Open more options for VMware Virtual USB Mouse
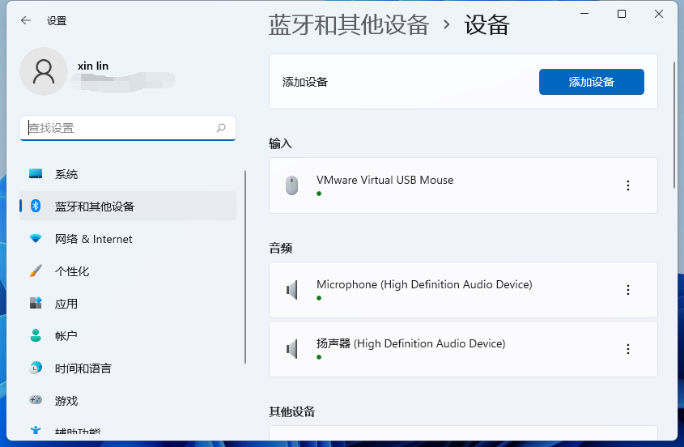Viewport: 684px width, 447px height. (628, 185)
